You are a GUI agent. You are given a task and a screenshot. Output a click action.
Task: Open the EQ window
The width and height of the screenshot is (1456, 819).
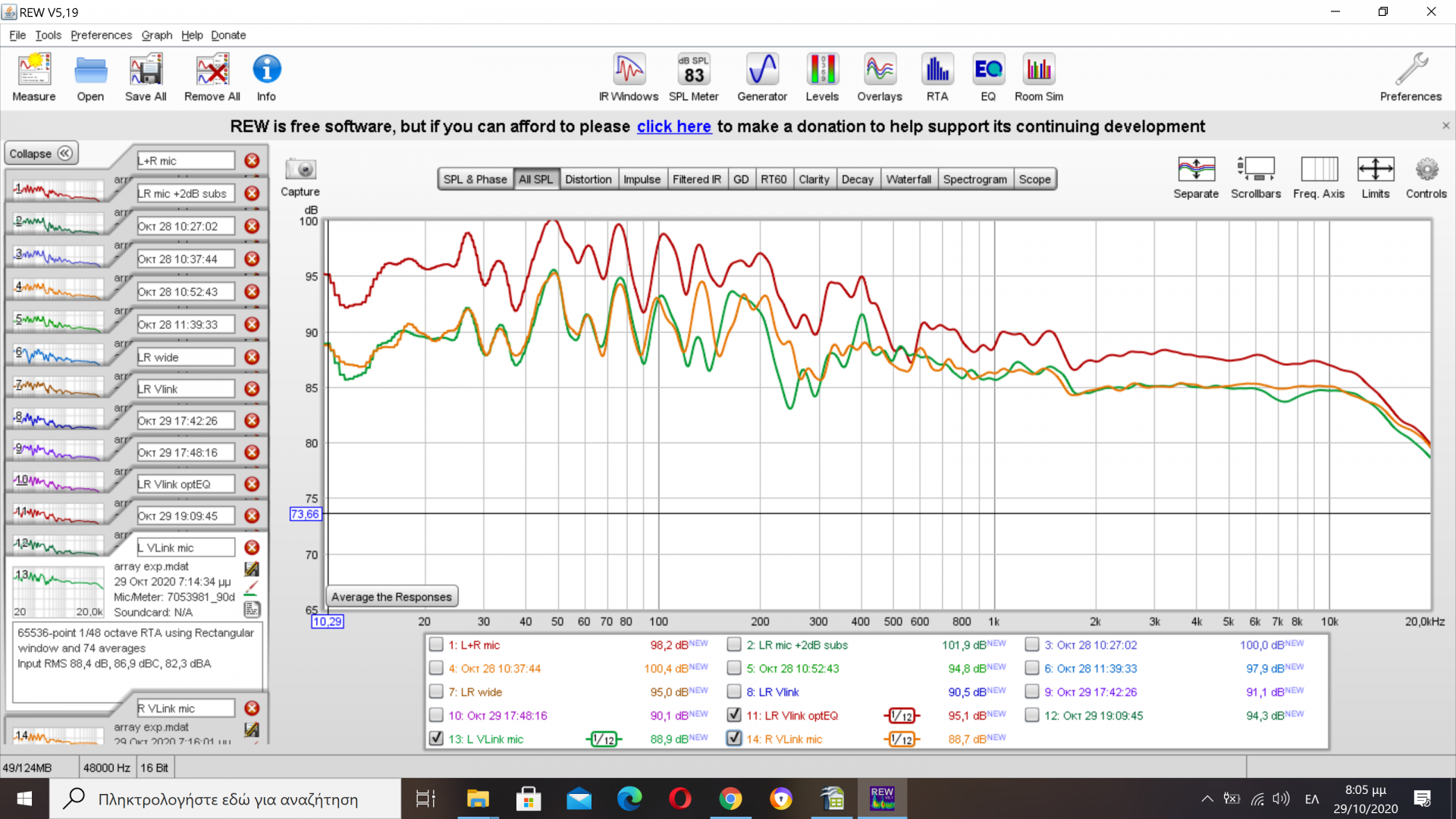(988, 77)
